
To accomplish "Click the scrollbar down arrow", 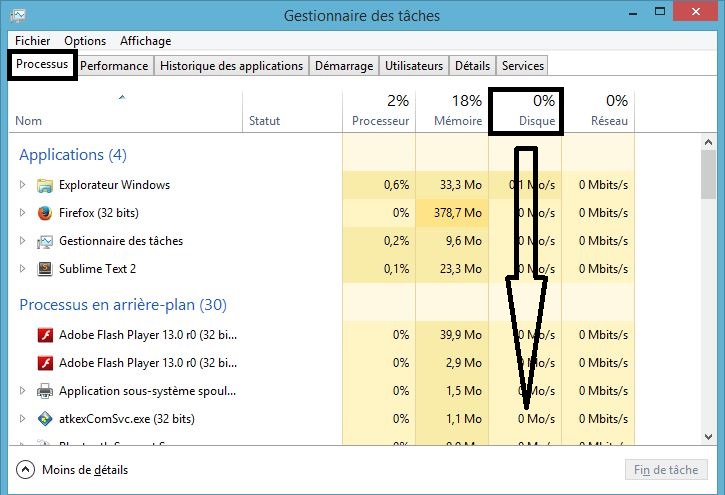I will [x=708, y=436].
